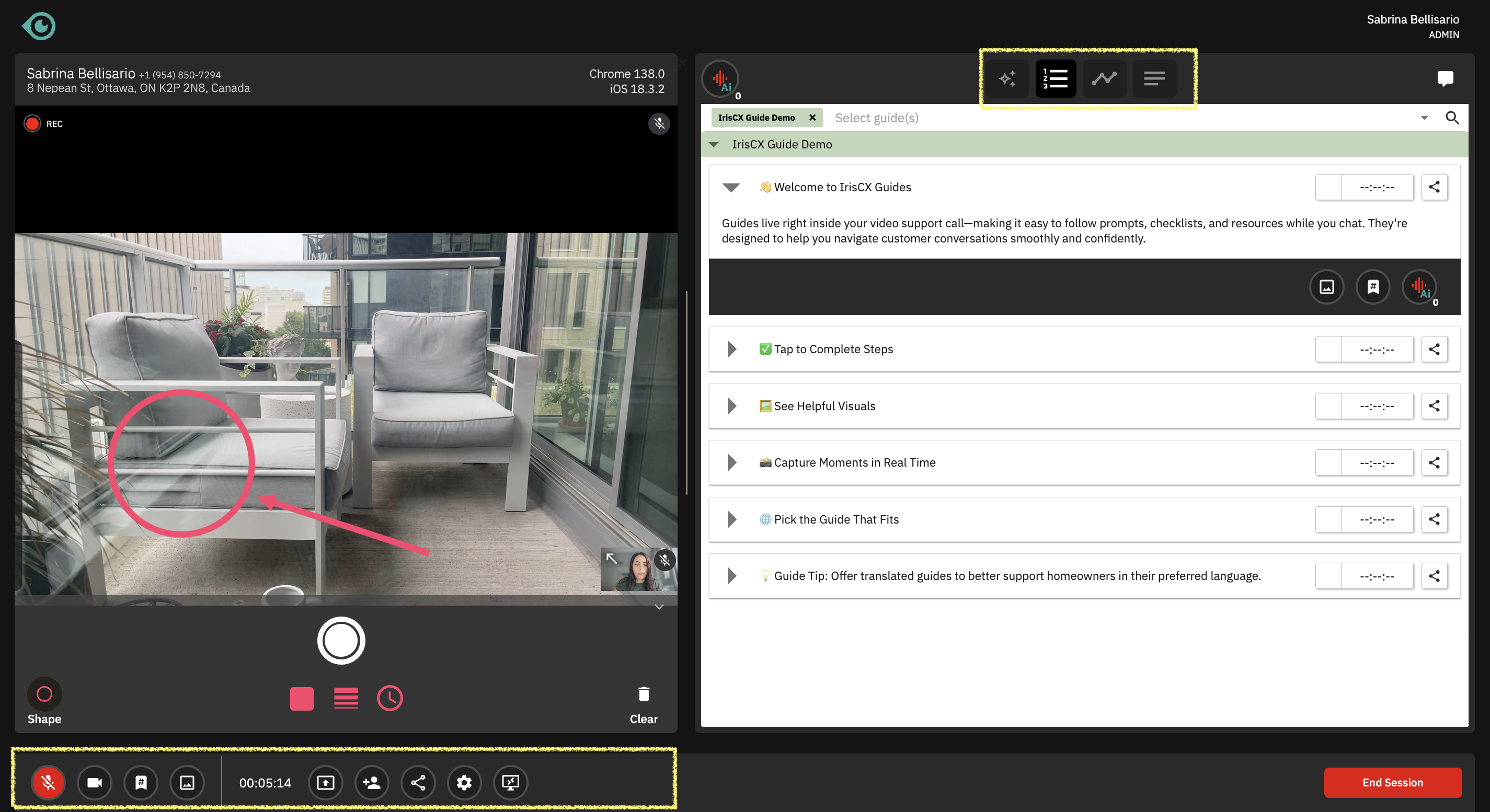Share the Guide Tip step
This screenshot has height=812, width=1490.
tap(1435, 576)
